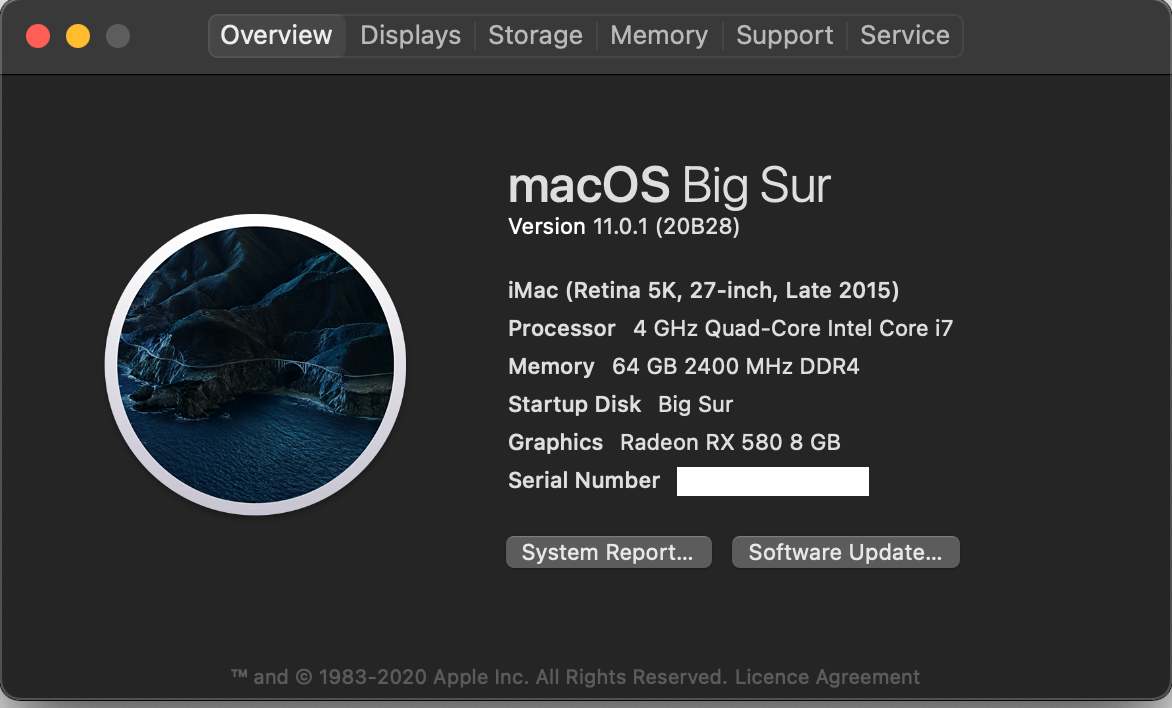This screenshot has height=708, width=1172.
Task: Click the greyed-out zoom window button
Action: tap(118, 36)
